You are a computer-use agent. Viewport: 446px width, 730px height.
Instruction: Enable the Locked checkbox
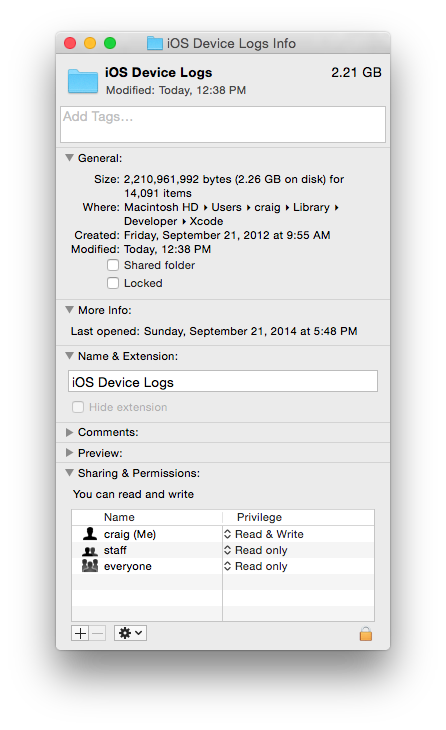pyautogui.click(x=113, y=283)
